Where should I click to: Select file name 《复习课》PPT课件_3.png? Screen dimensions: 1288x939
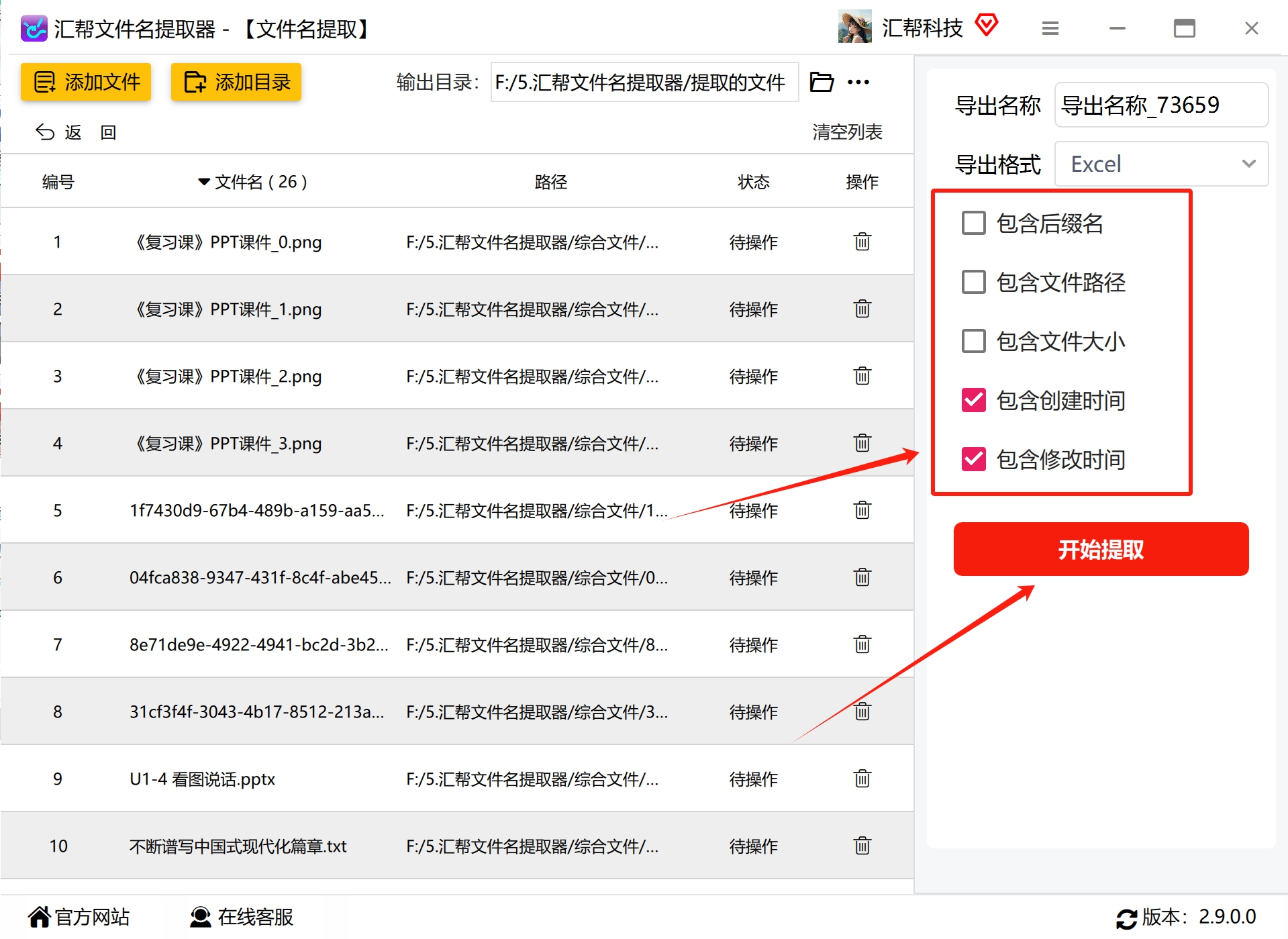226,443
